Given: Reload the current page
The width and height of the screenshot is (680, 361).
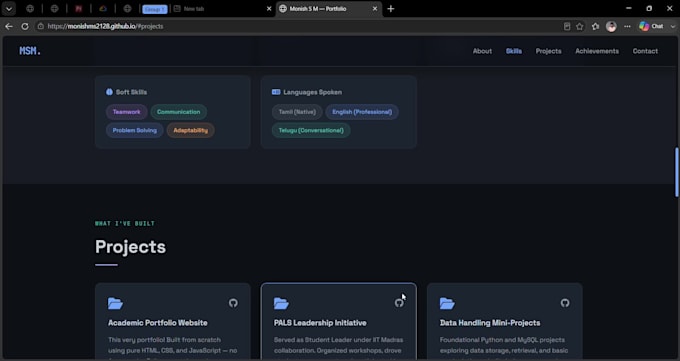Looking at the screenshot, I should [x=25, y=26].
